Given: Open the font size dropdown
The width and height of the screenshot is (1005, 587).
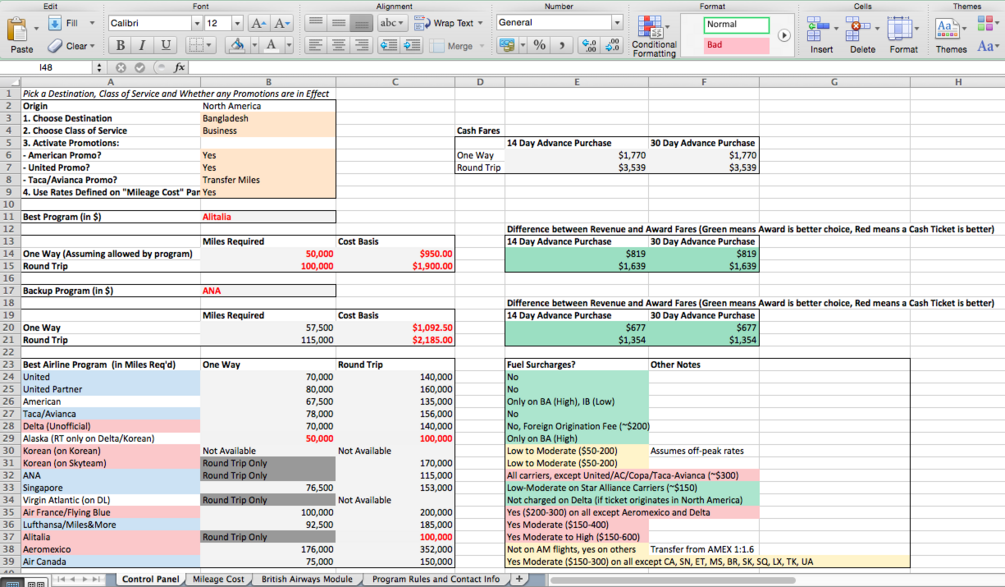Looking at the screenshot, I should pos(237,23).
